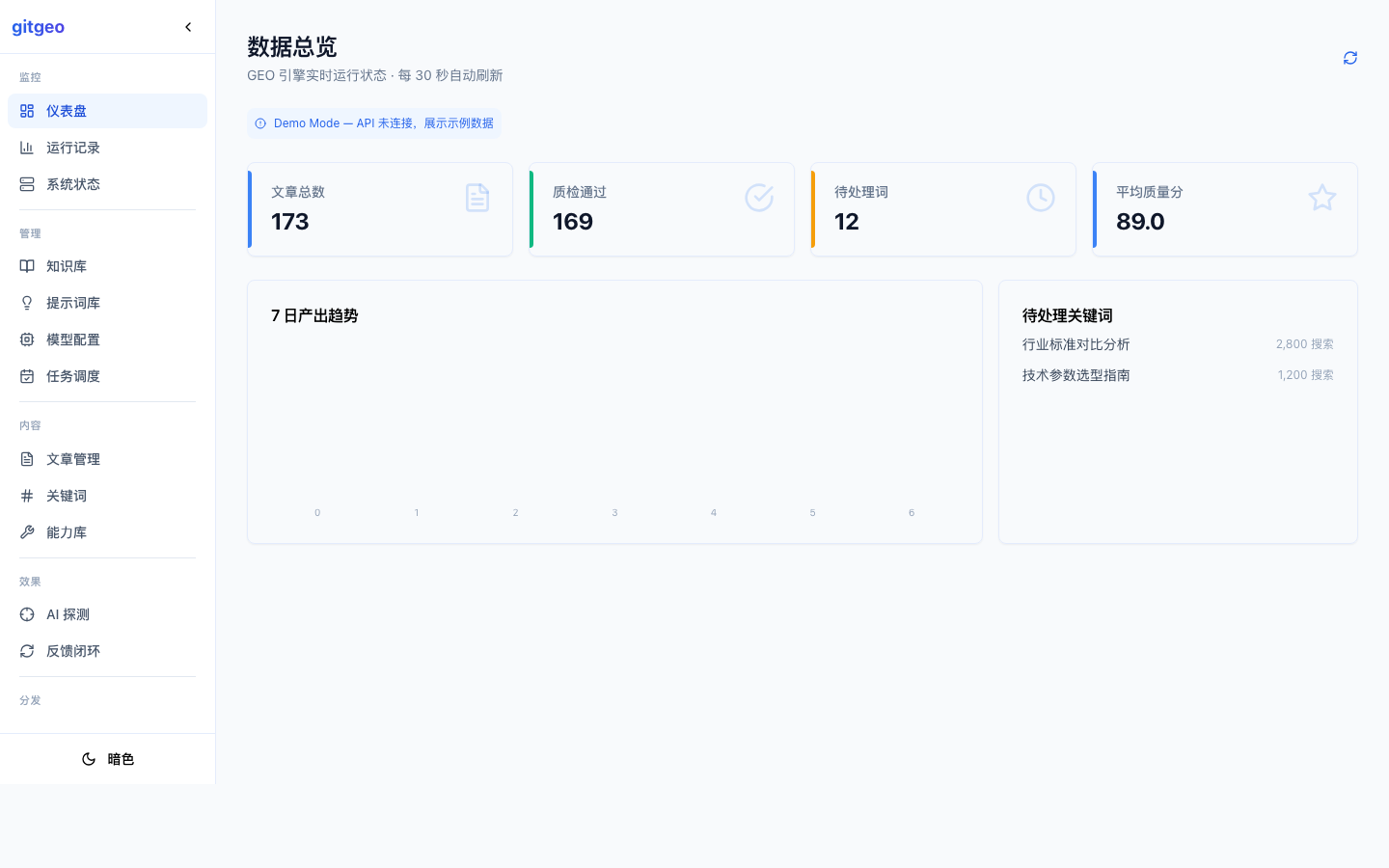Image resolution: width=1389 pixels, height=868 pixels.
Task: Click chart axis label 6
Action: (912, 513)
